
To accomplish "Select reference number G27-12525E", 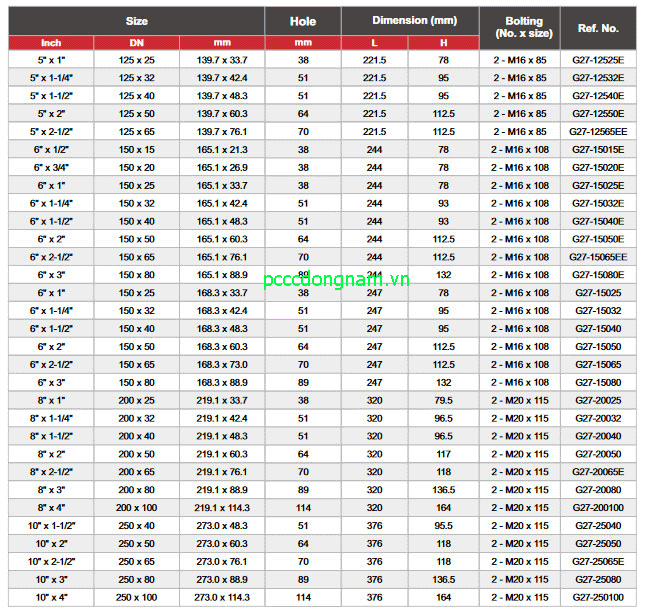I will [x=598, y=60].
